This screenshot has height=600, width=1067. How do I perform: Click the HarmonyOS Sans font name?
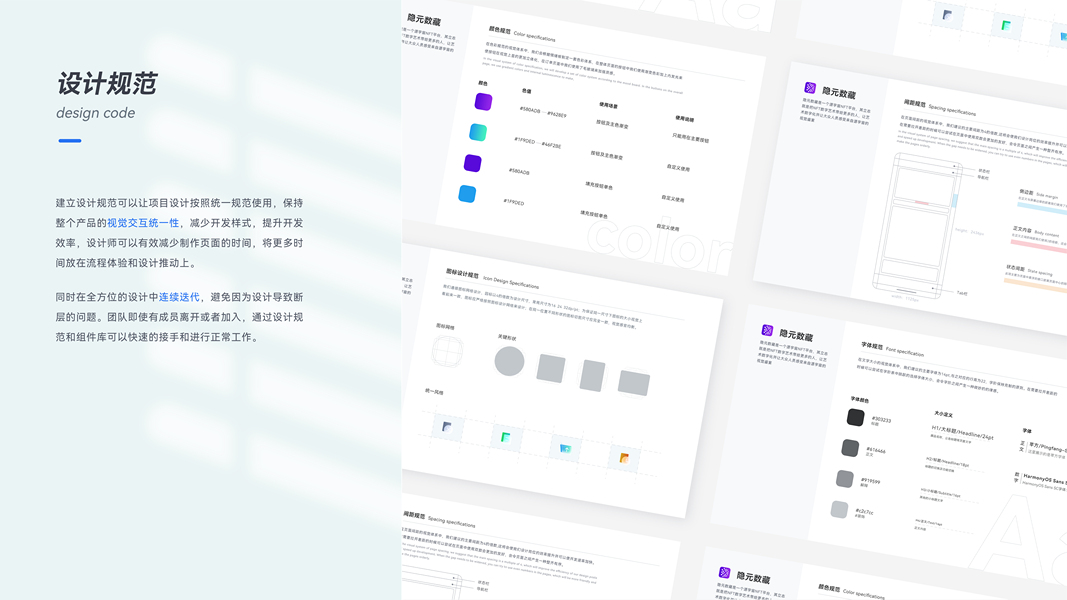(1045, 480)
